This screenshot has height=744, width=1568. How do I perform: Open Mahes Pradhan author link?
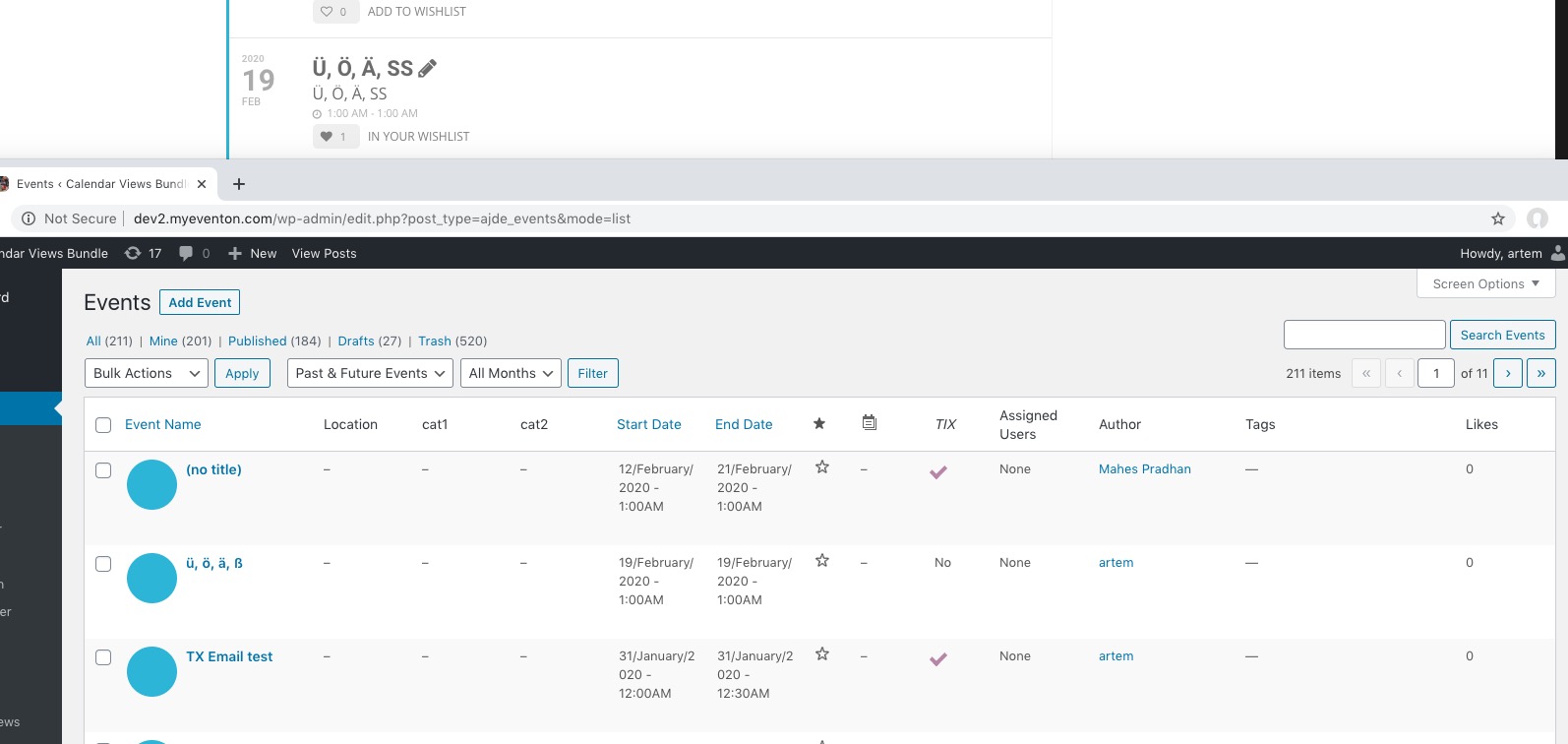[1144, 469]
